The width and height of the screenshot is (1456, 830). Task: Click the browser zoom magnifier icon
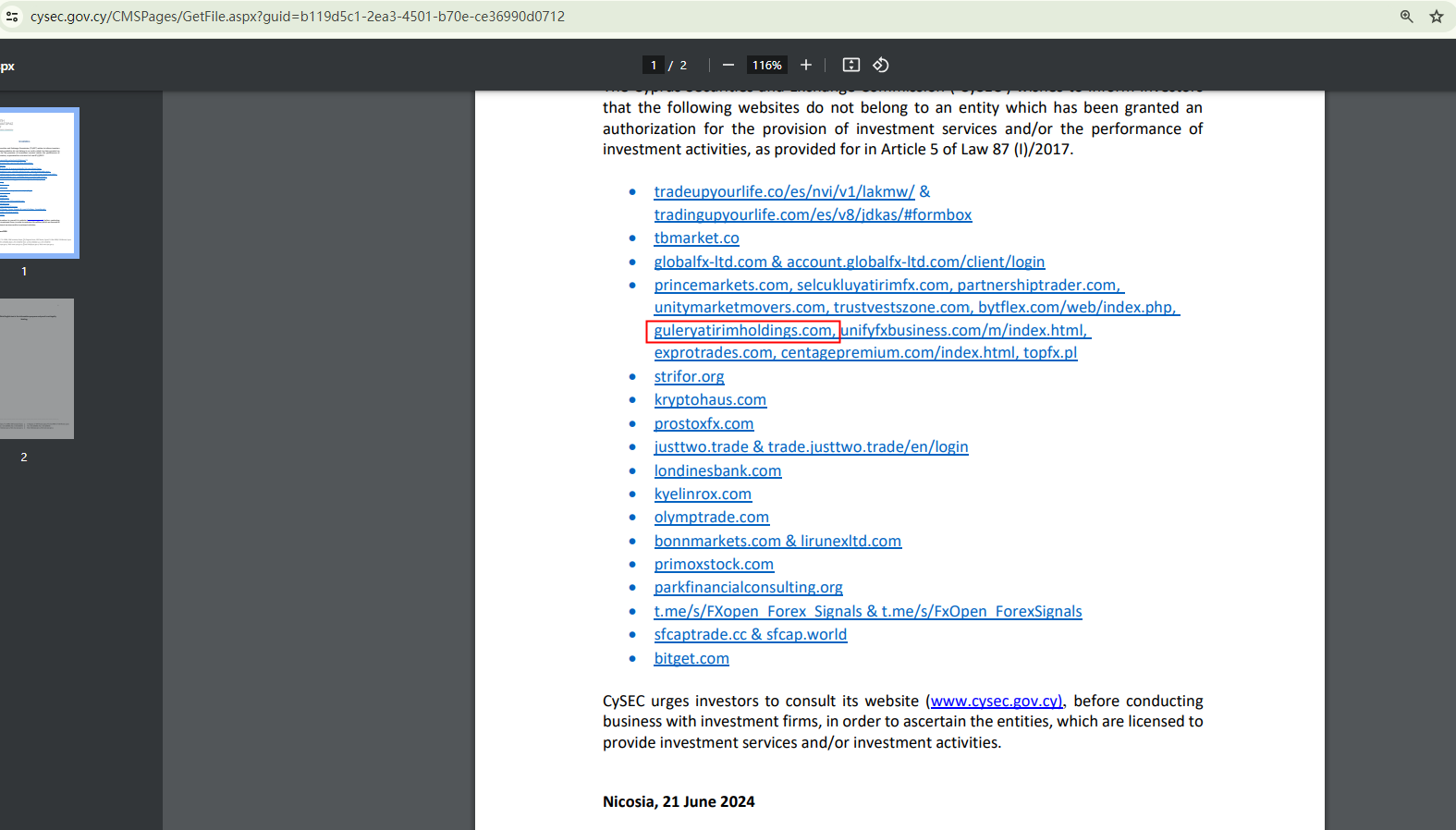[1406, 17]
